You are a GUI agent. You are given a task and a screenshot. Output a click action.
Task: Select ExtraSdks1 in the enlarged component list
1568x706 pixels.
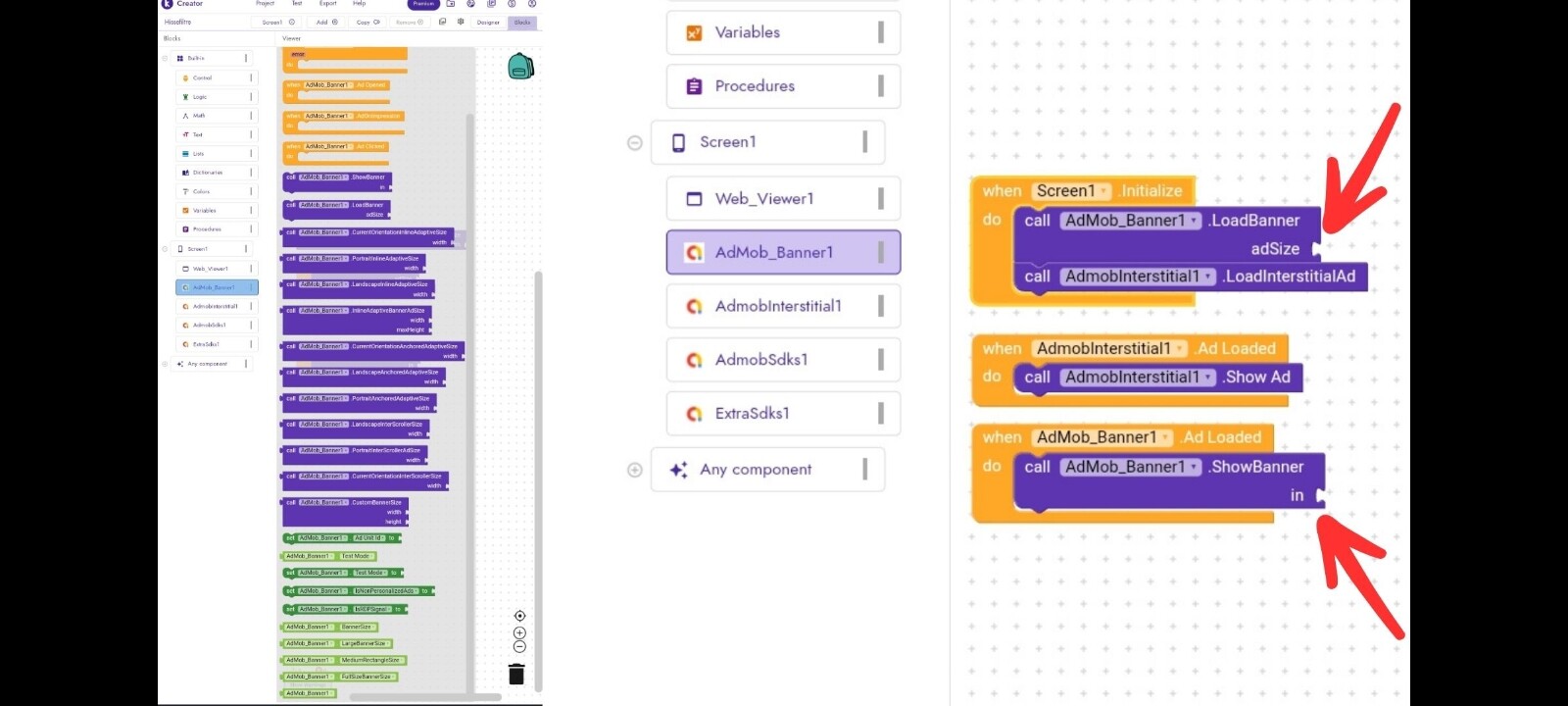tap(783, 414)
